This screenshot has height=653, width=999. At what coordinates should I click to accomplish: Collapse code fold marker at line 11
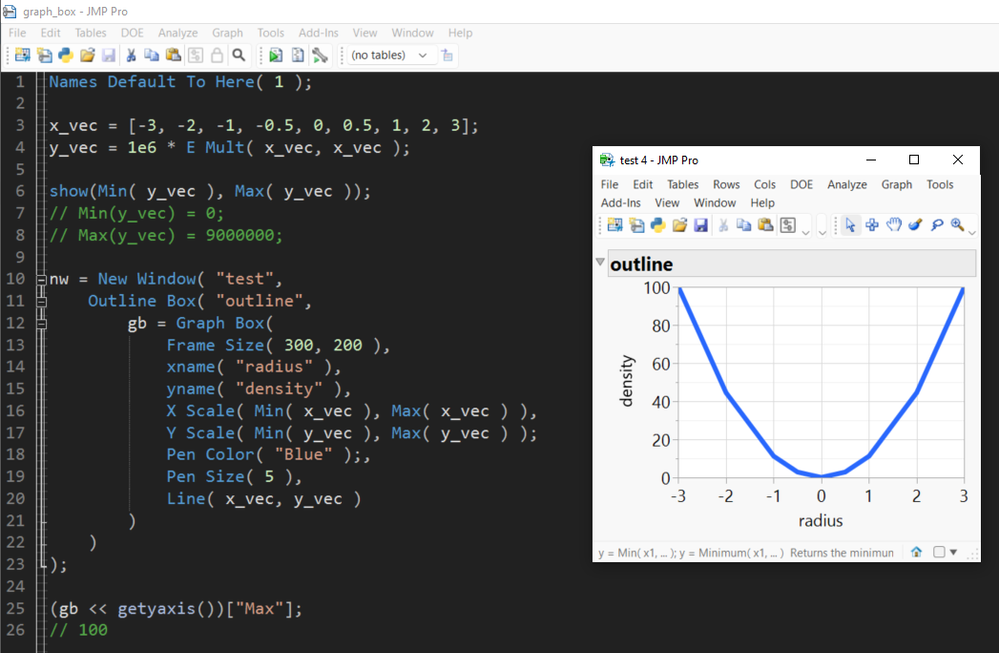point(41,301)
